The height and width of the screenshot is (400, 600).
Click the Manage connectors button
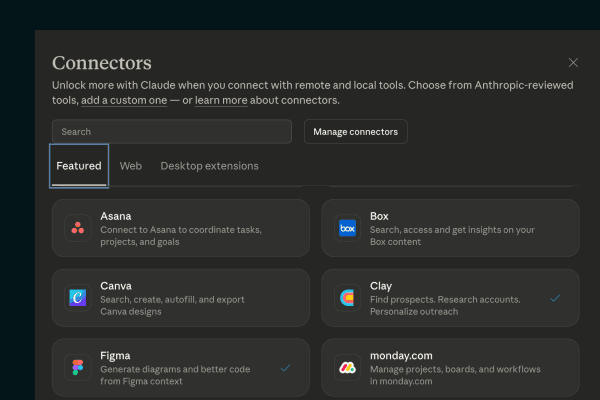pos(355,132)
